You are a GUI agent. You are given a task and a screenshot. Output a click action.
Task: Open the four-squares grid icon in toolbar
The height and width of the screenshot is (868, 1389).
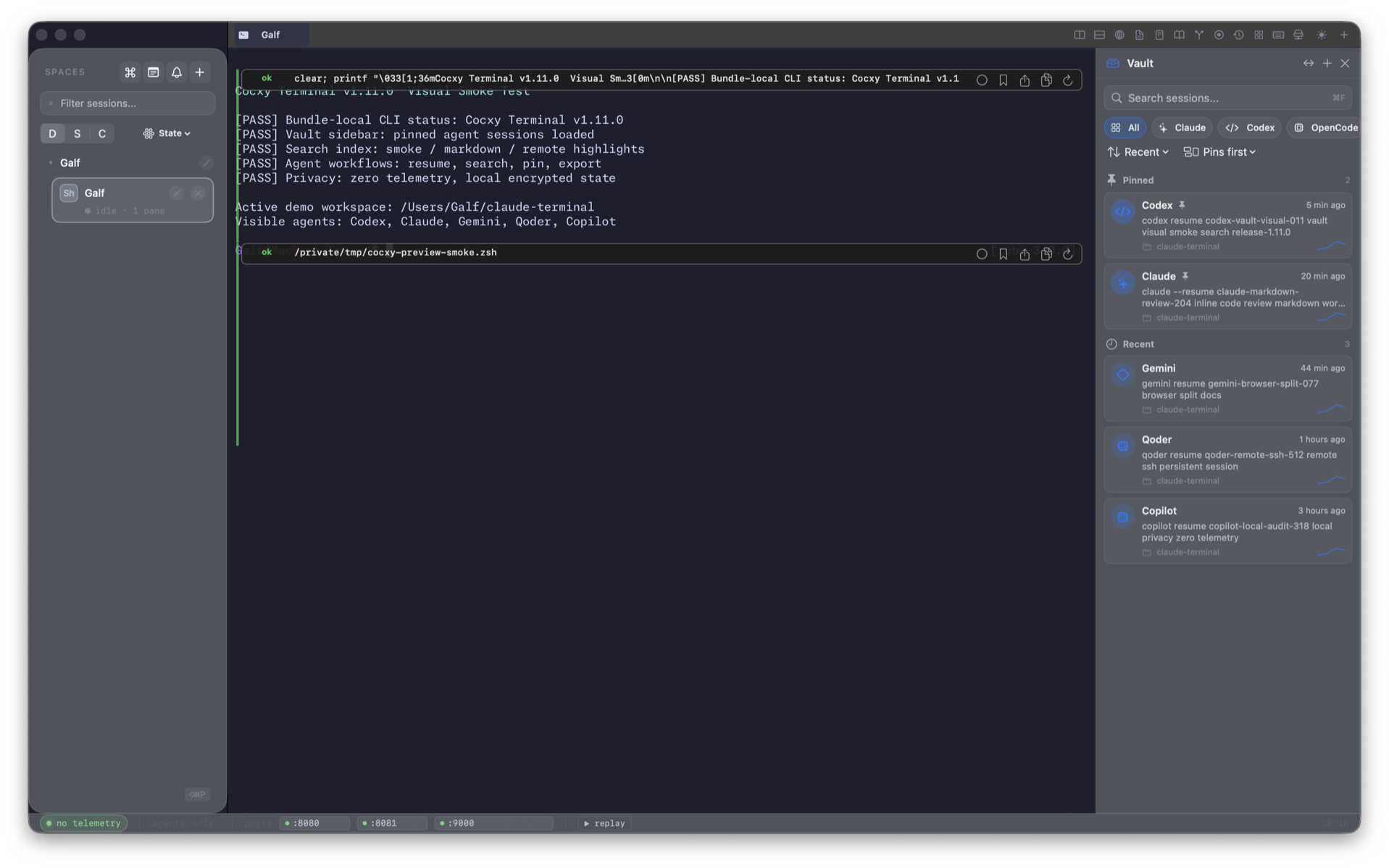point(1259,35)
